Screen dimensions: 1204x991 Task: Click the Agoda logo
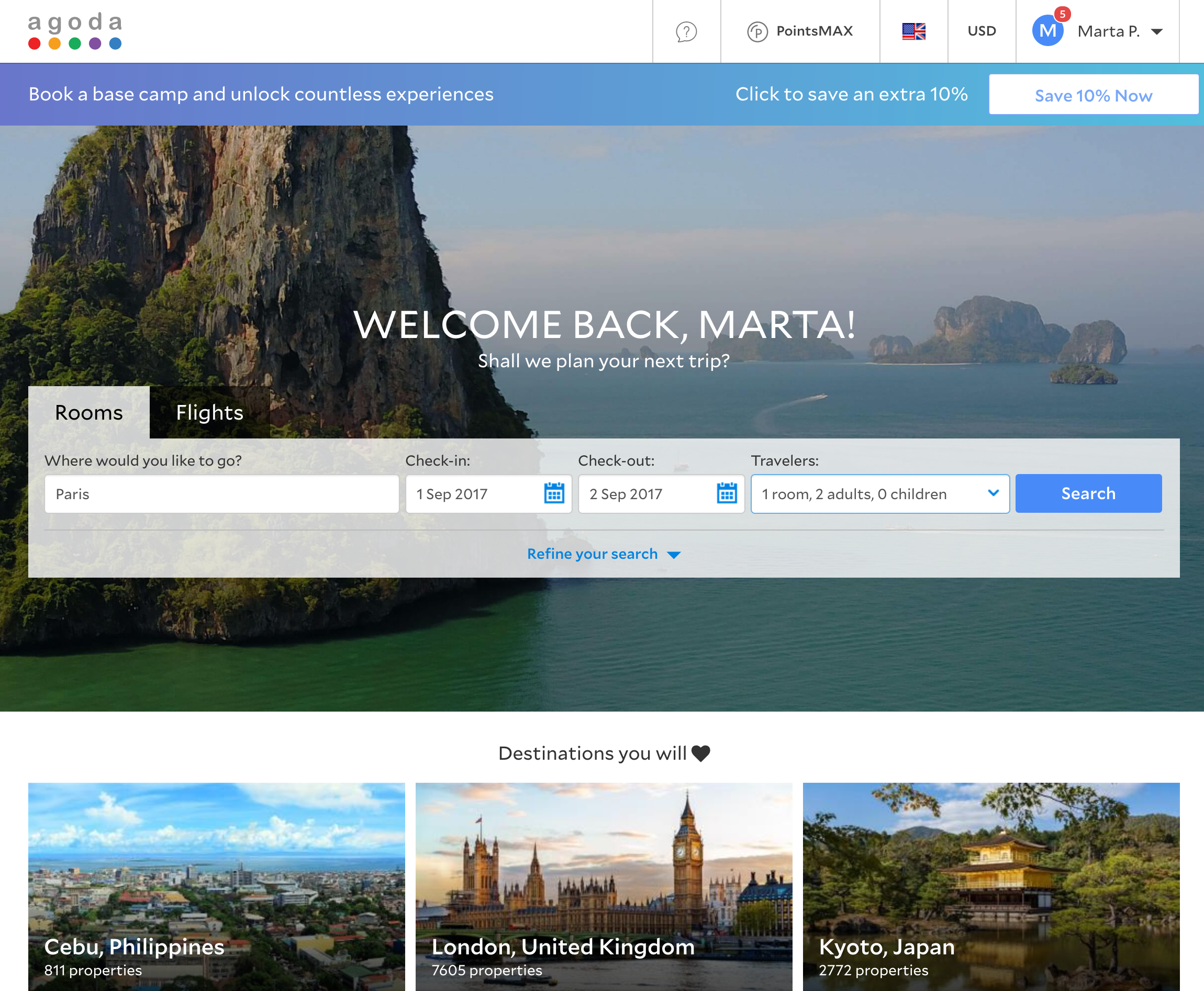75,31
